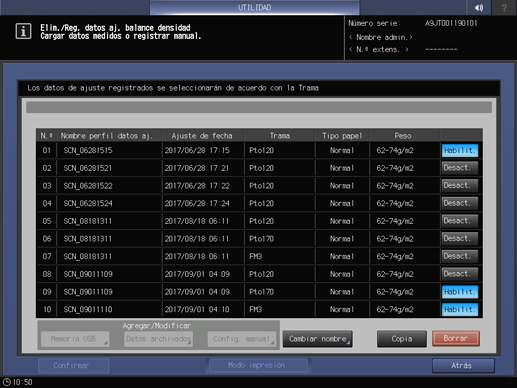This screenshot has width=517, height=388.
Task: Click the Tipo papel column header
Action: (342, 136)
